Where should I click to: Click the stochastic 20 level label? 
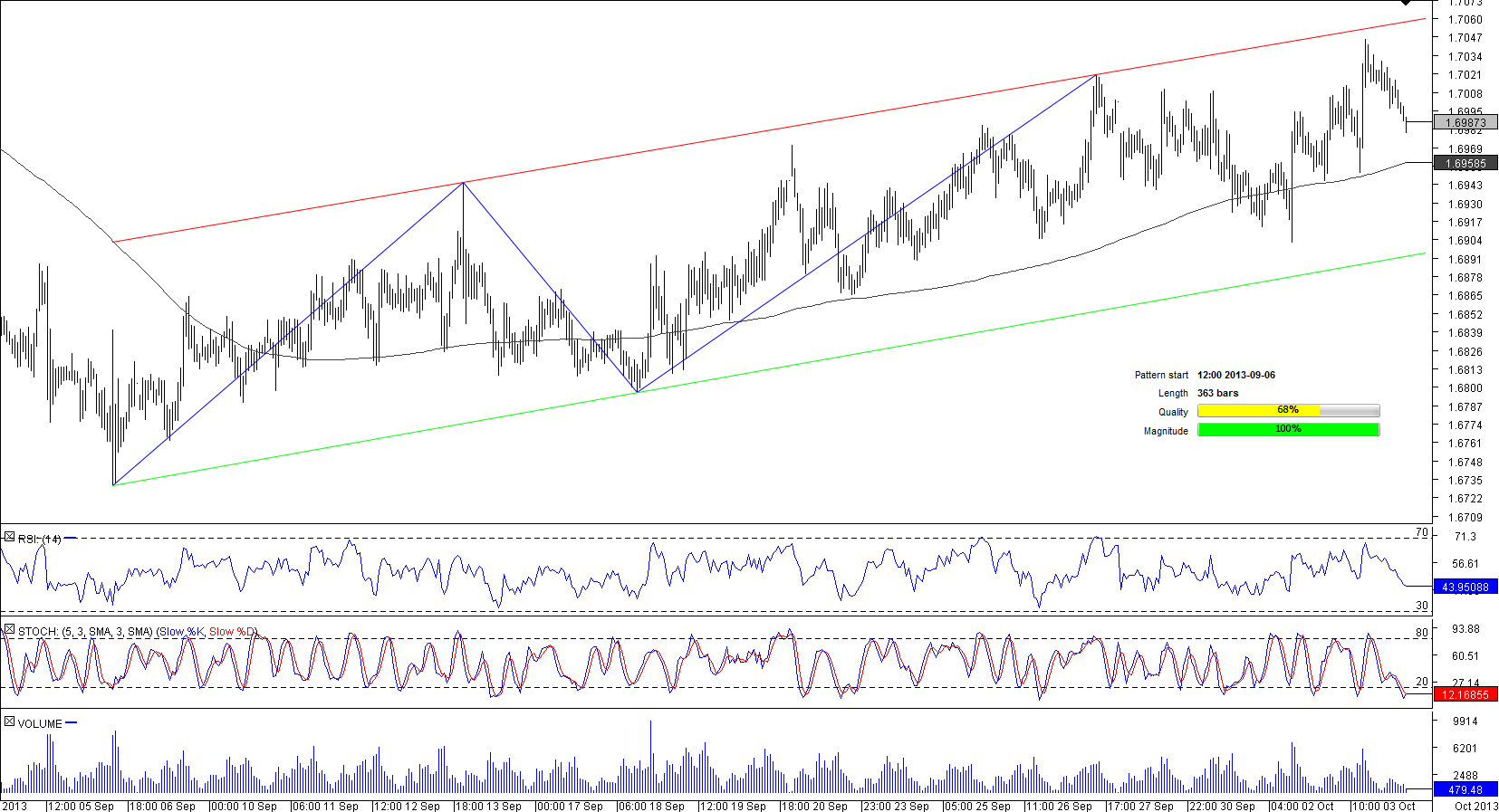[1422, 683]
